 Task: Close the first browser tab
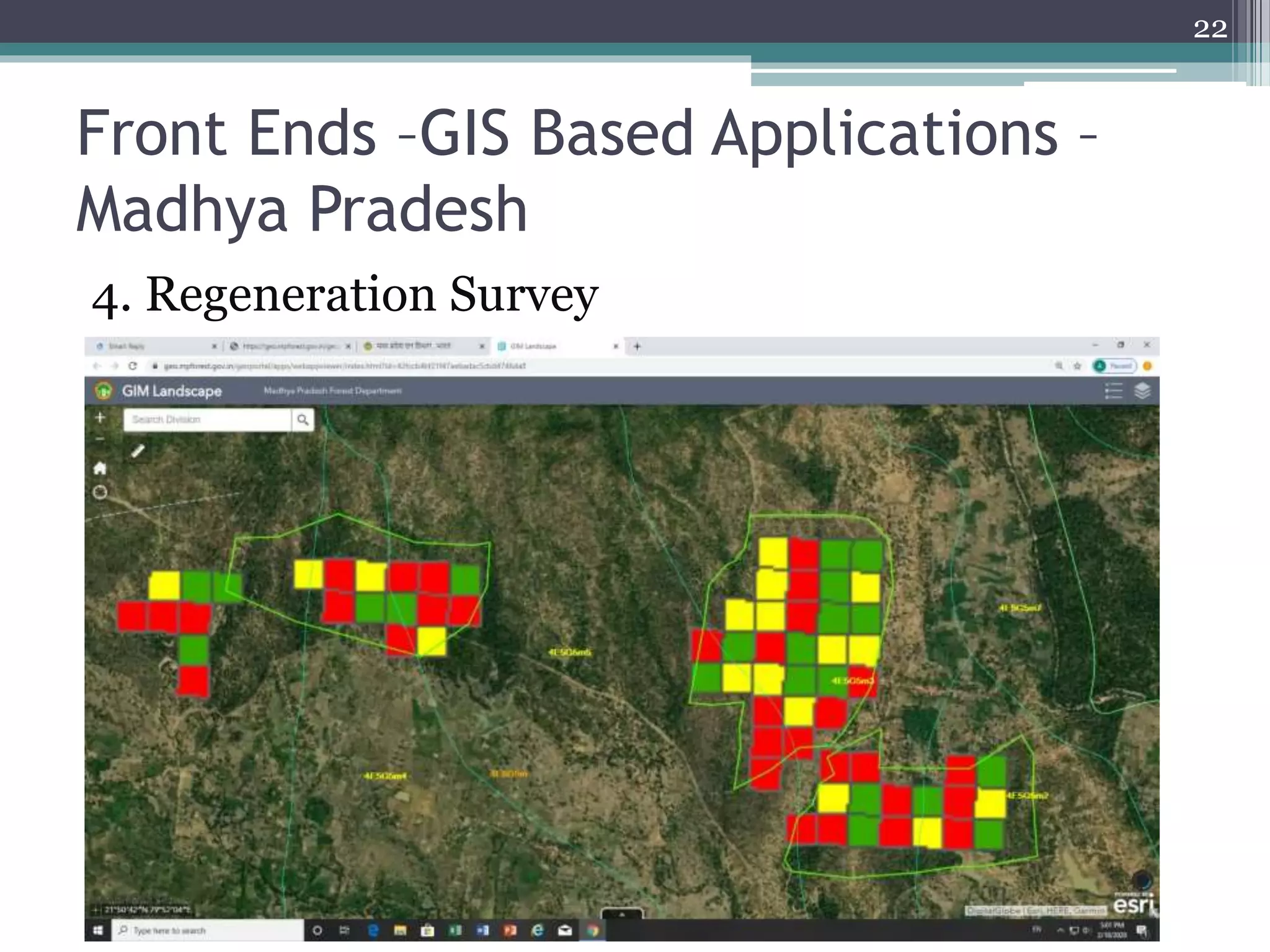[214, 346]
